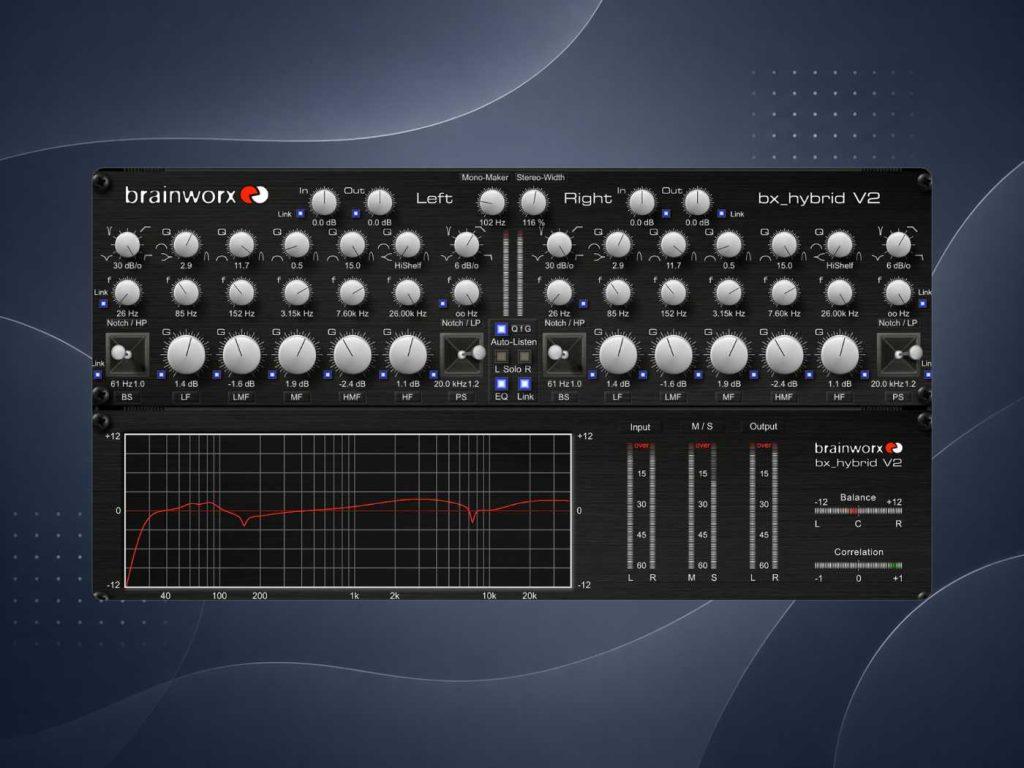Toggle Link switch beside Left 26 Hz knob

[x=103, y=304]
